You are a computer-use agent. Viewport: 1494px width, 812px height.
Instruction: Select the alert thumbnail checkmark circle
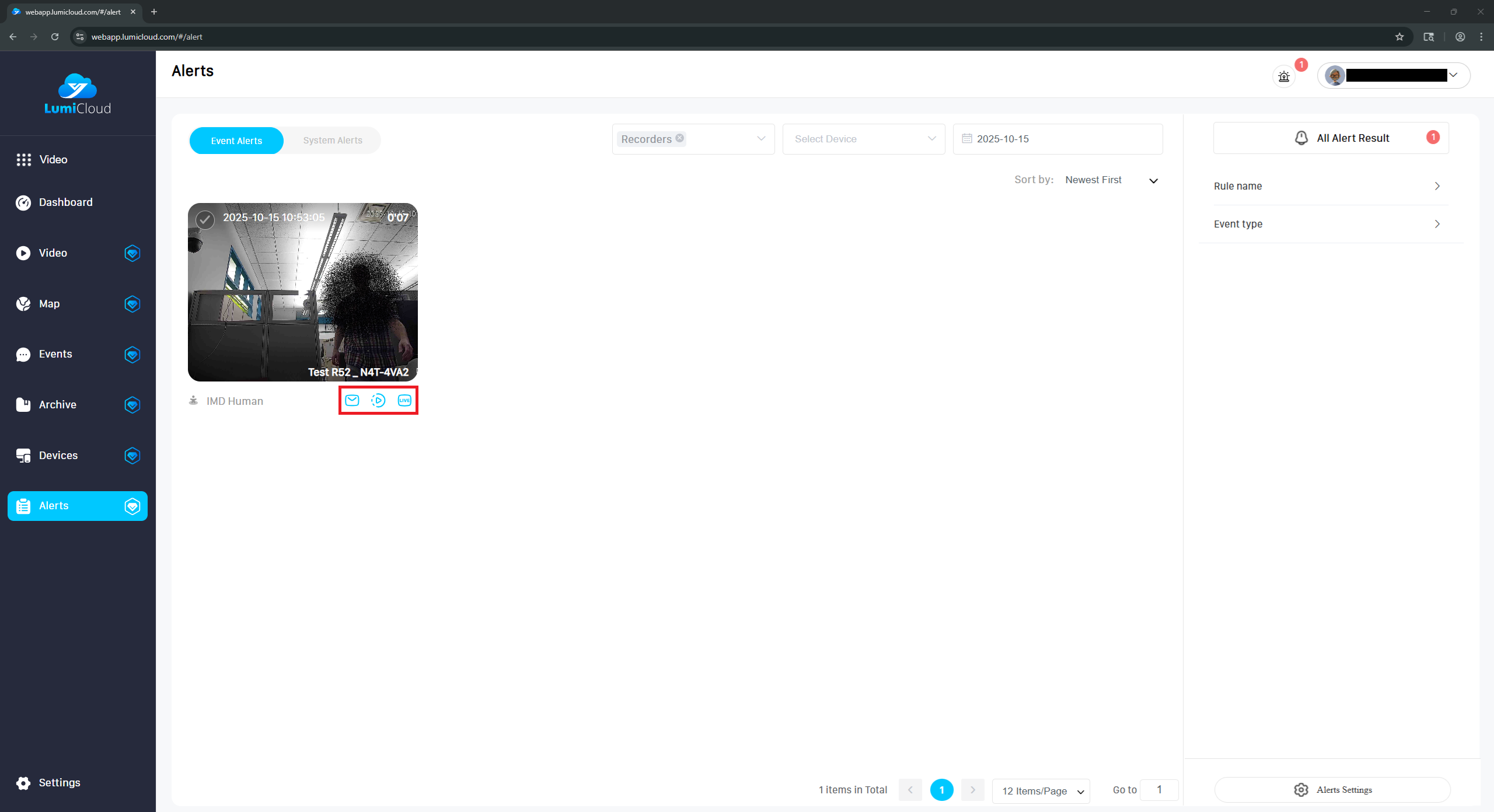(x=205, y=220)
